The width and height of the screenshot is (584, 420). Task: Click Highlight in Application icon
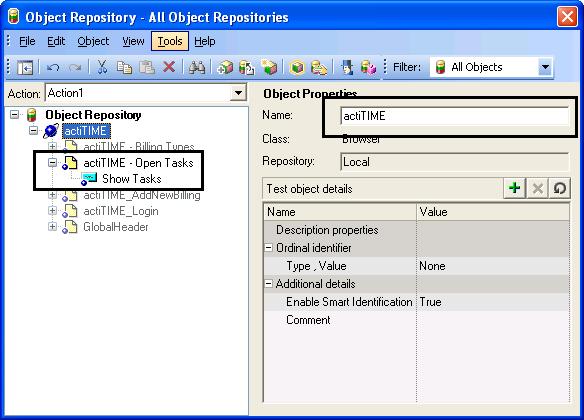click(x=297, y=67)
